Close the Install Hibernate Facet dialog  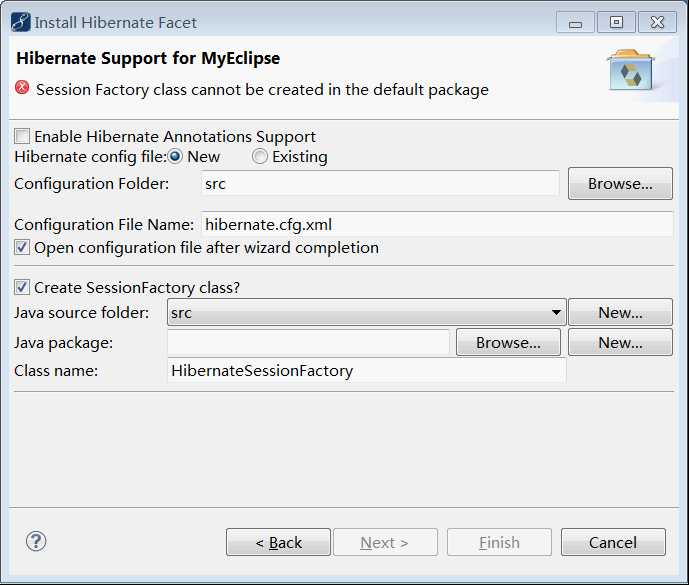click(x=657, y=22)
